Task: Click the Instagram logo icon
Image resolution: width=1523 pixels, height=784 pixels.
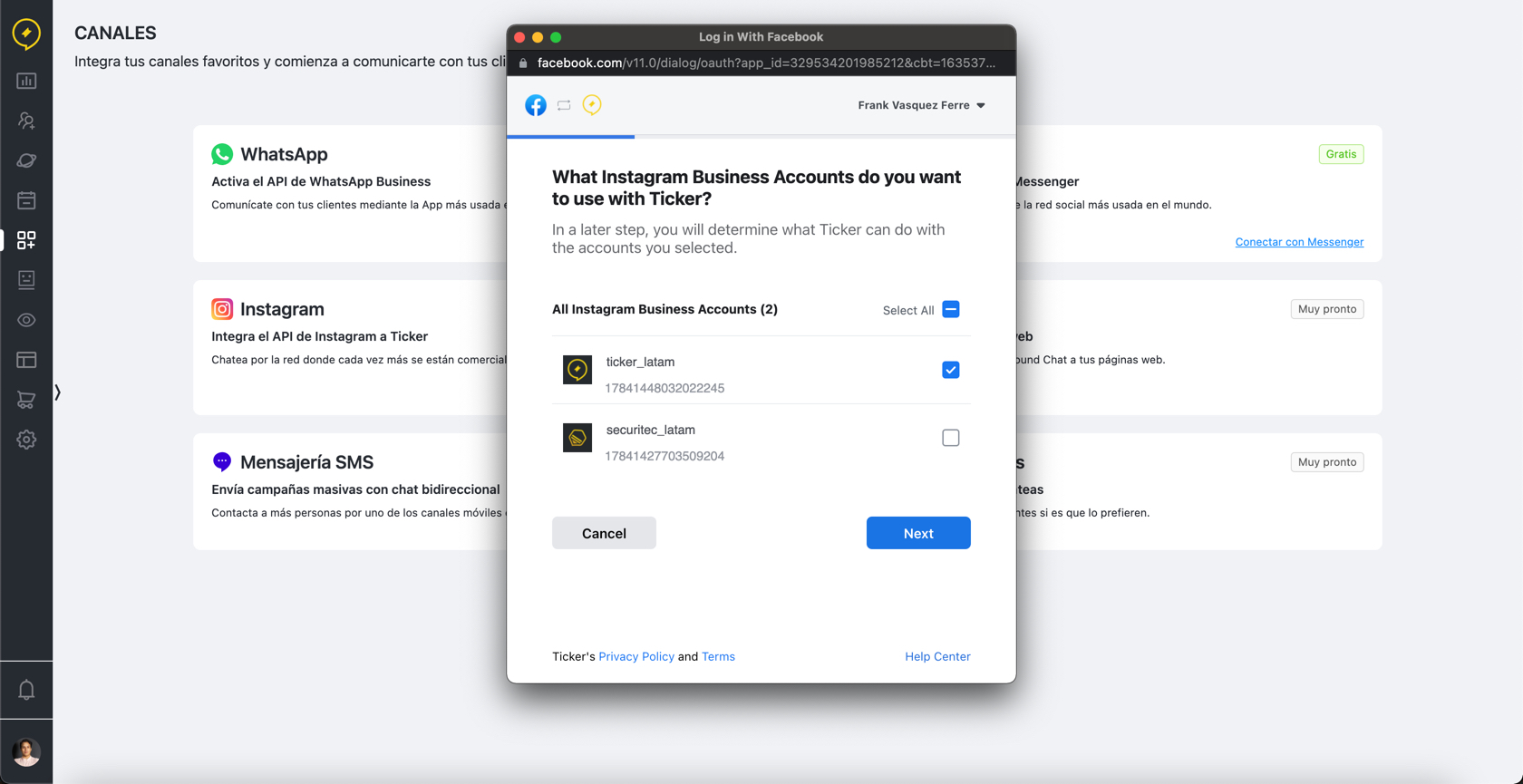Action: tap(222, 309)
